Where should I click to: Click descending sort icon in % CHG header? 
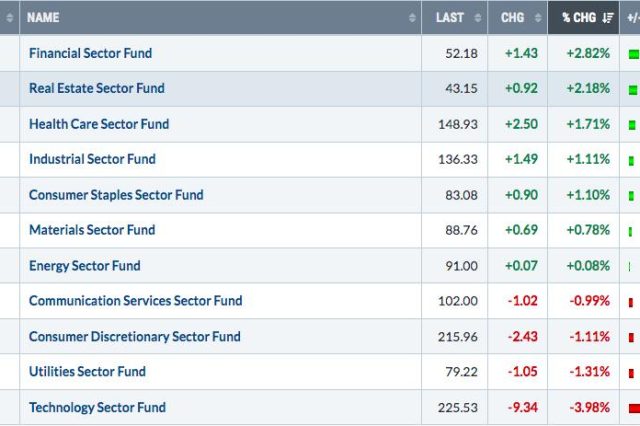(x=608, y=18)
